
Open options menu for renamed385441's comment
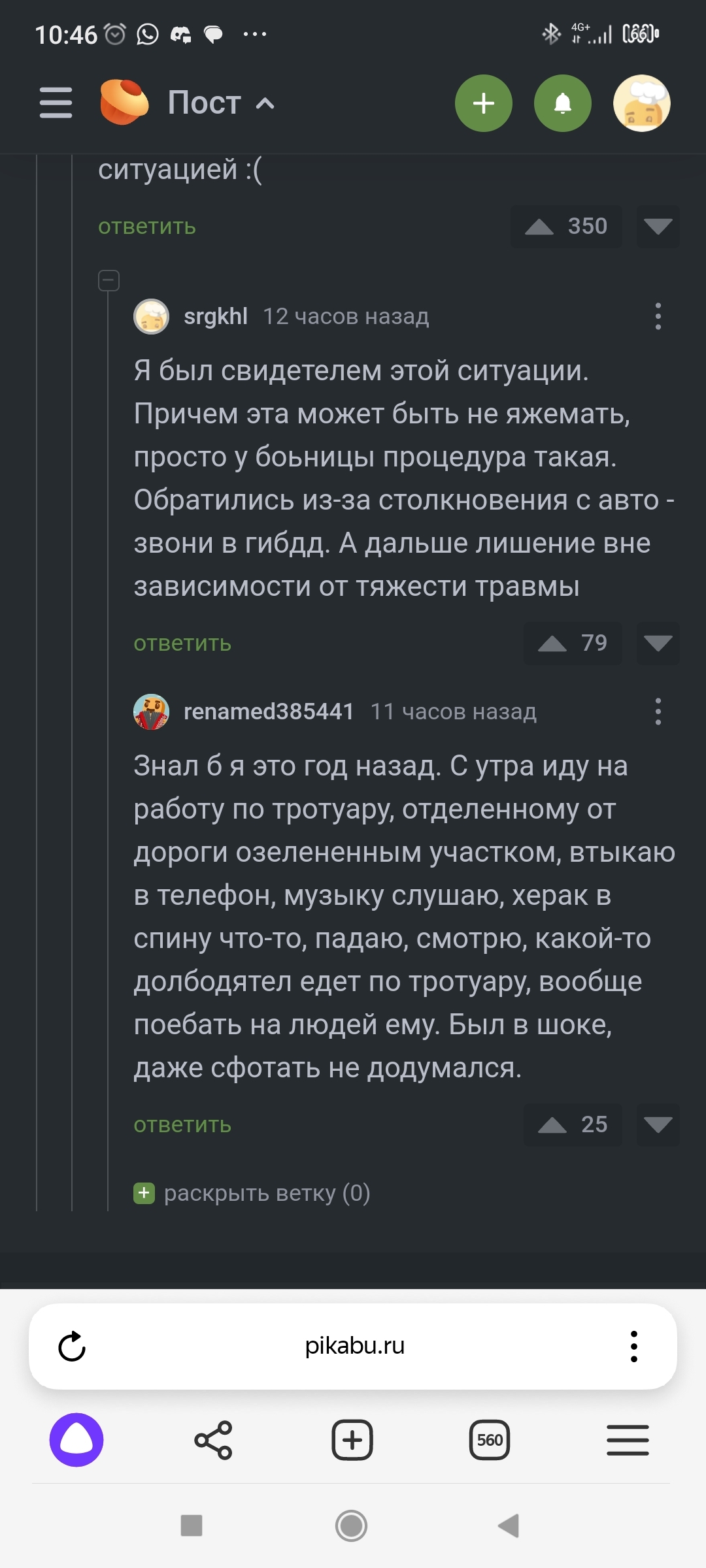[x=658, y=711]
